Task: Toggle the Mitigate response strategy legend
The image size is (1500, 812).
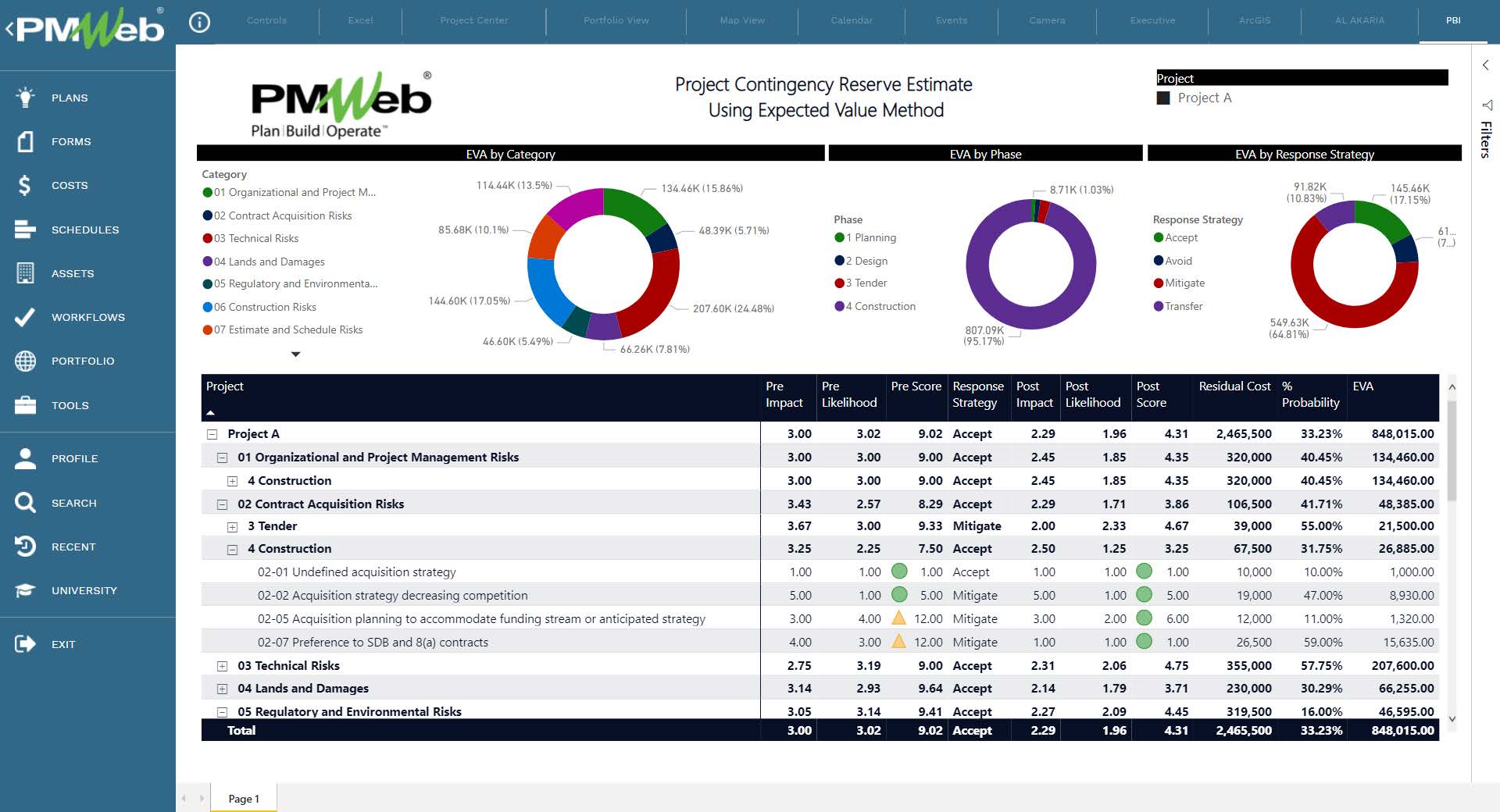Action: 1180,283
